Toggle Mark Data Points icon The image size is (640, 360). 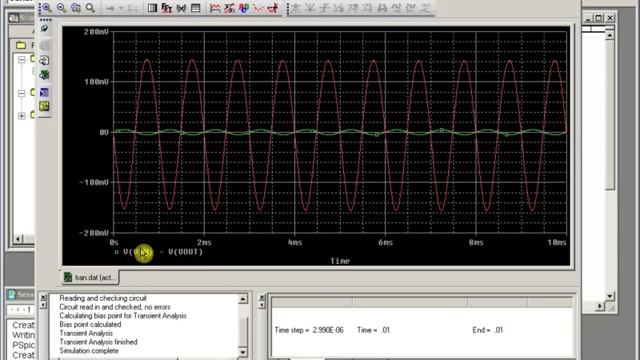click(258, 8)
